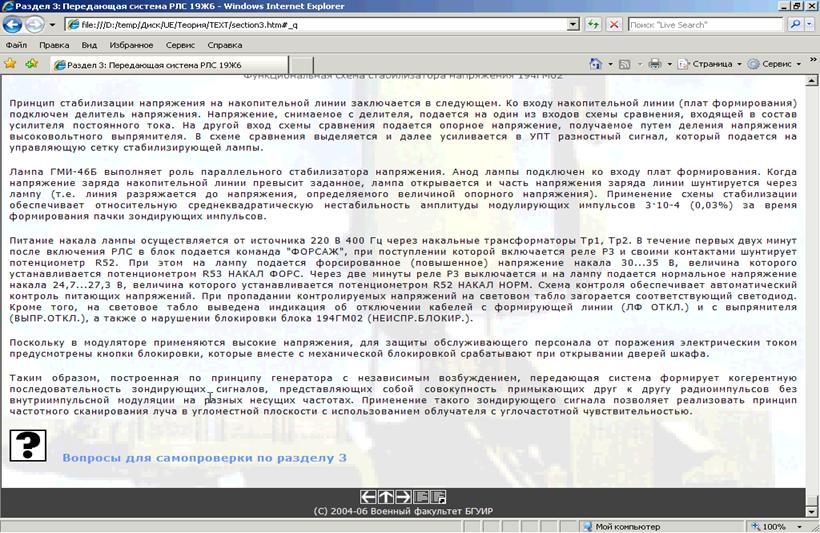
Task: Click the right arrow navigation icon at page bottom
Action: 404,496
